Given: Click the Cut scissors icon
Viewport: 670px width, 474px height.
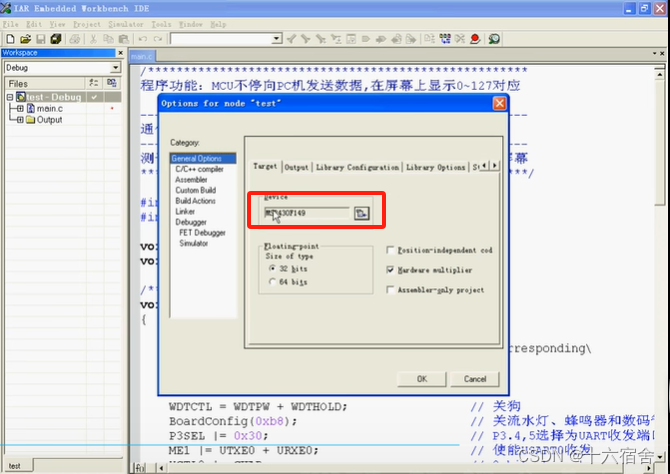Looking at the screenshot, I should coord(93,39).
